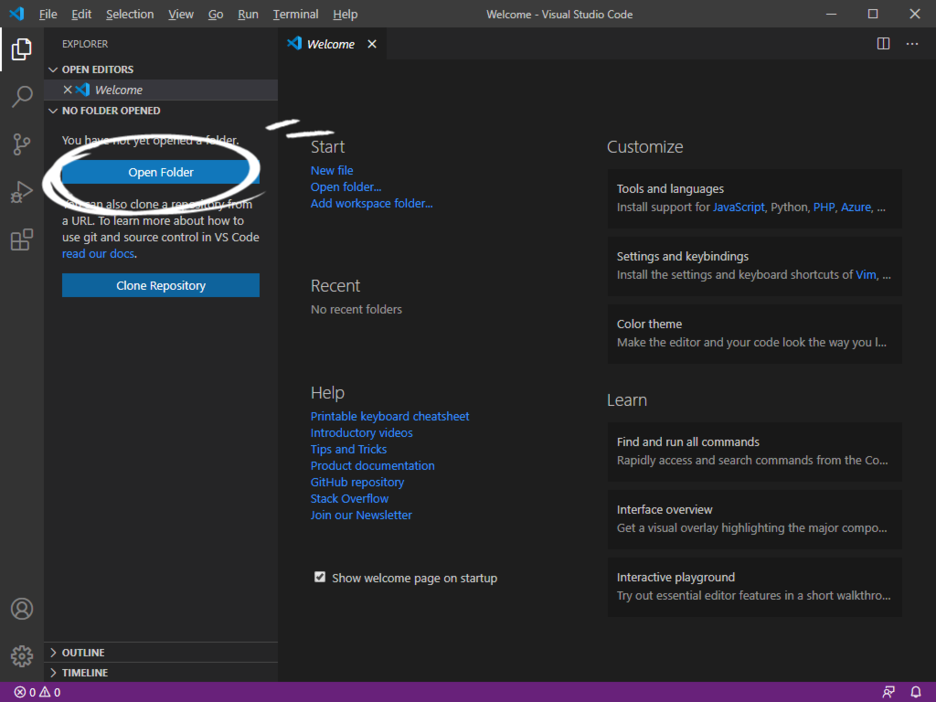The width and height of the screenshot is (936, 702).
Task: Open the Source Control view icon
Action: click(x=21, y=144)
